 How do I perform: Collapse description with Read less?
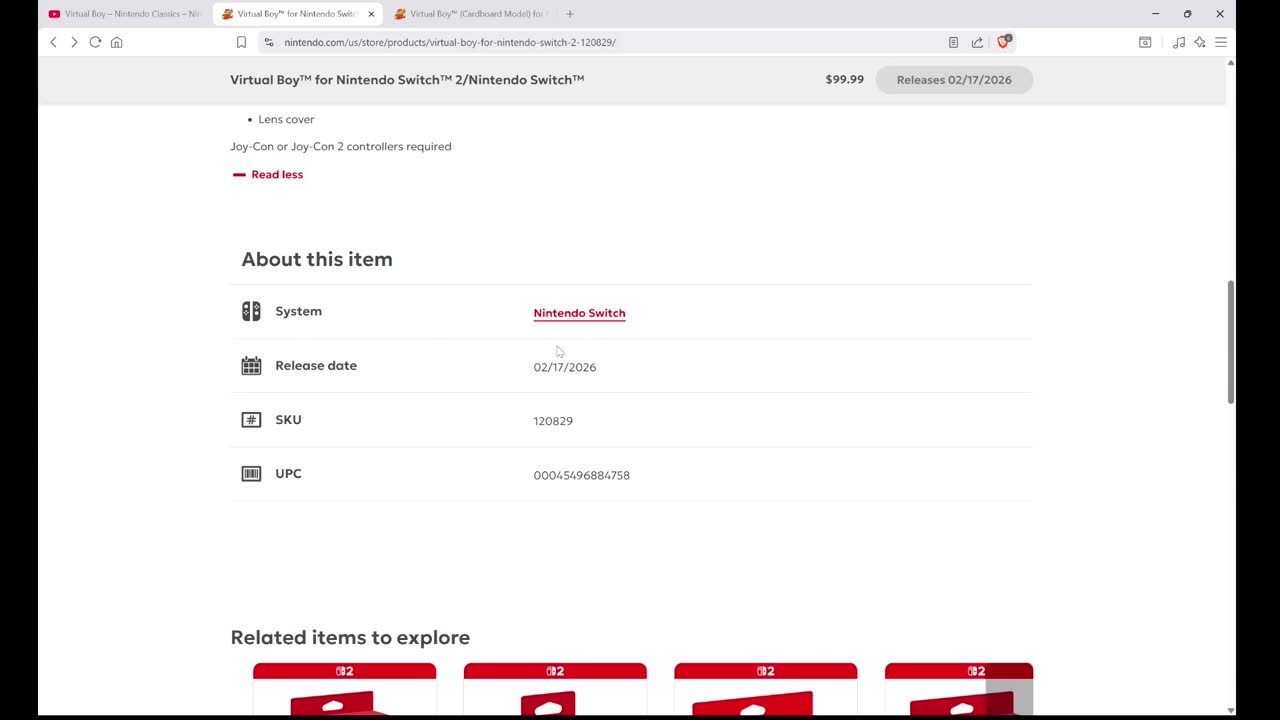coord(267,174)
